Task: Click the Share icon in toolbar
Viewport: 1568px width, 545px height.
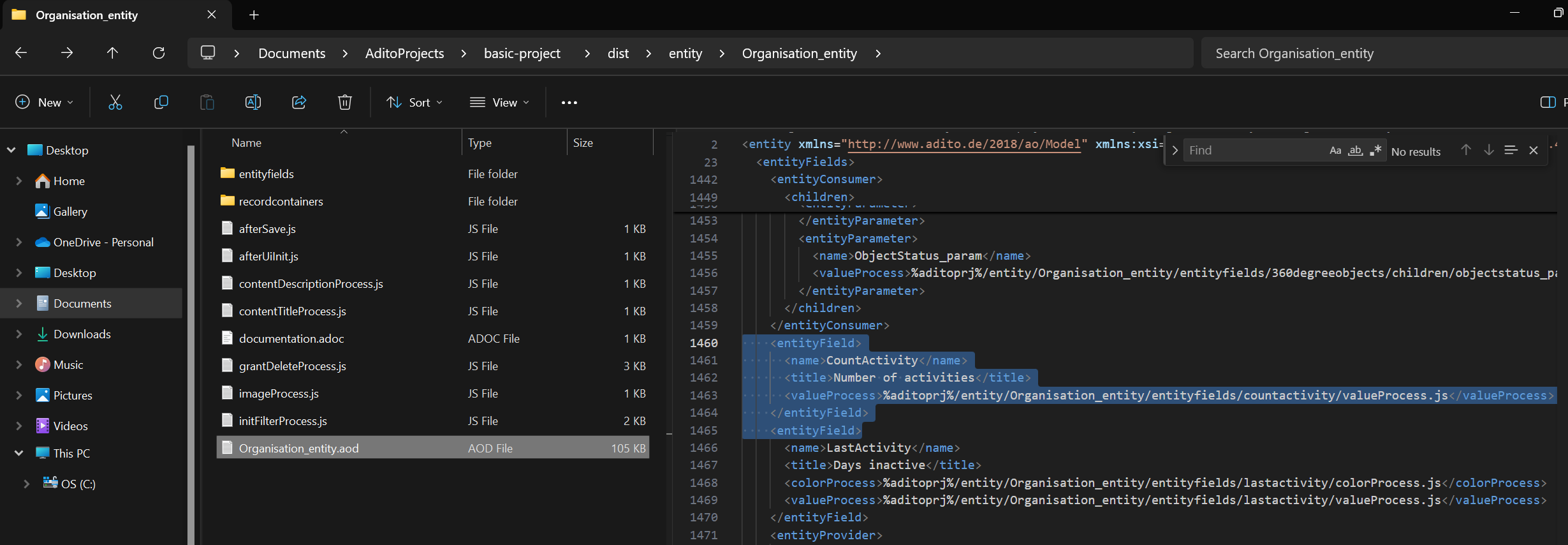Action: 299,102
